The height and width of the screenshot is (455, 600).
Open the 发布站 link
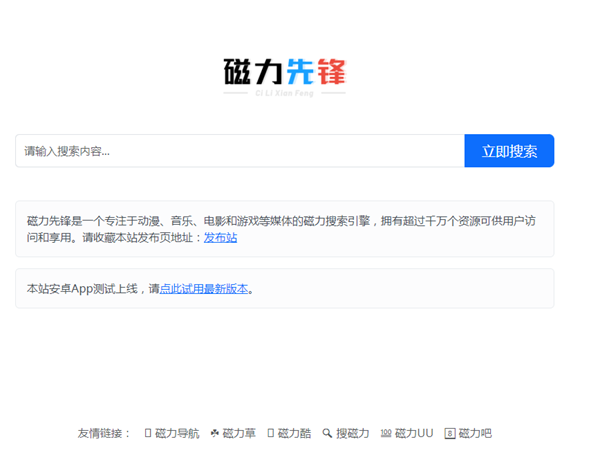tap(220, 238)
